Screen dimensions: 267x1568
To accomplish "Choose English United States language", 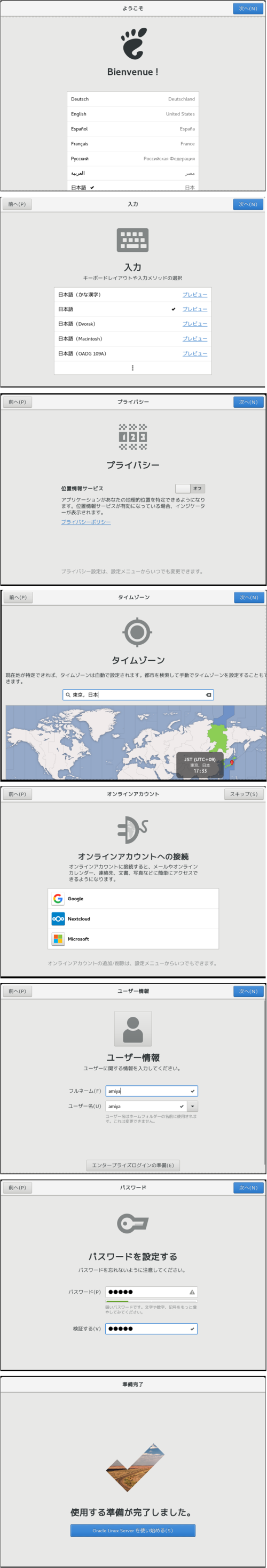I will click(x=132, y=114).
